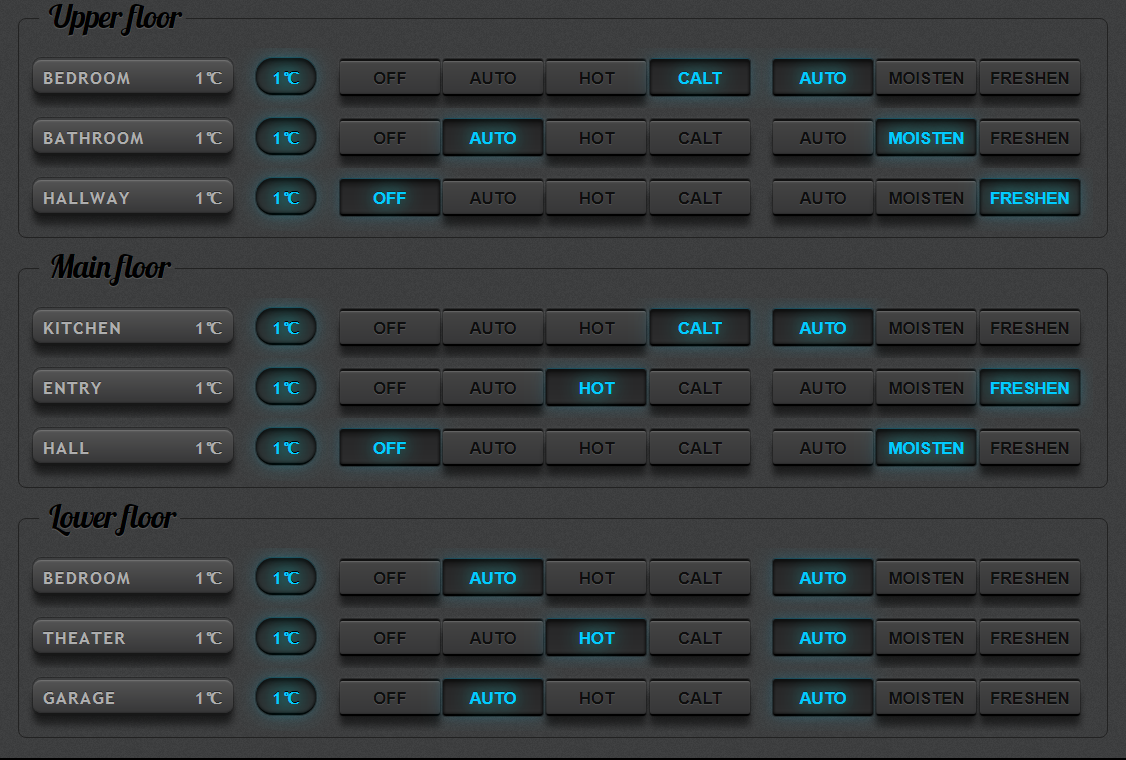
Task: Toggle the highlighted FRESHEN button for Entry
Action: pyautogui.click(x=1029, y=388)
